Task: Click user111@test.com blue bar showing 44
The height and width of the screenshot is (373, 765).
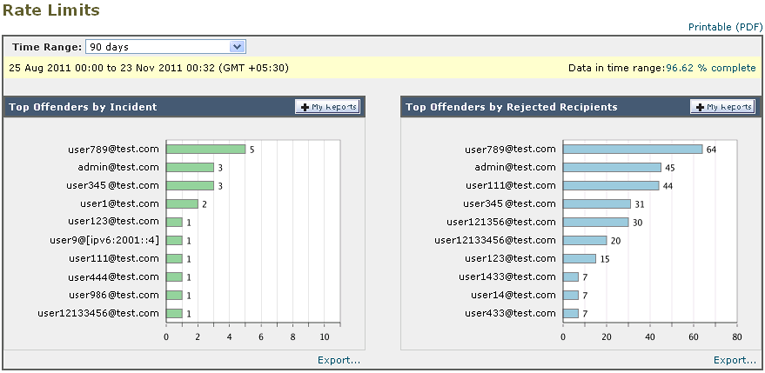Action: pos(611,186)
